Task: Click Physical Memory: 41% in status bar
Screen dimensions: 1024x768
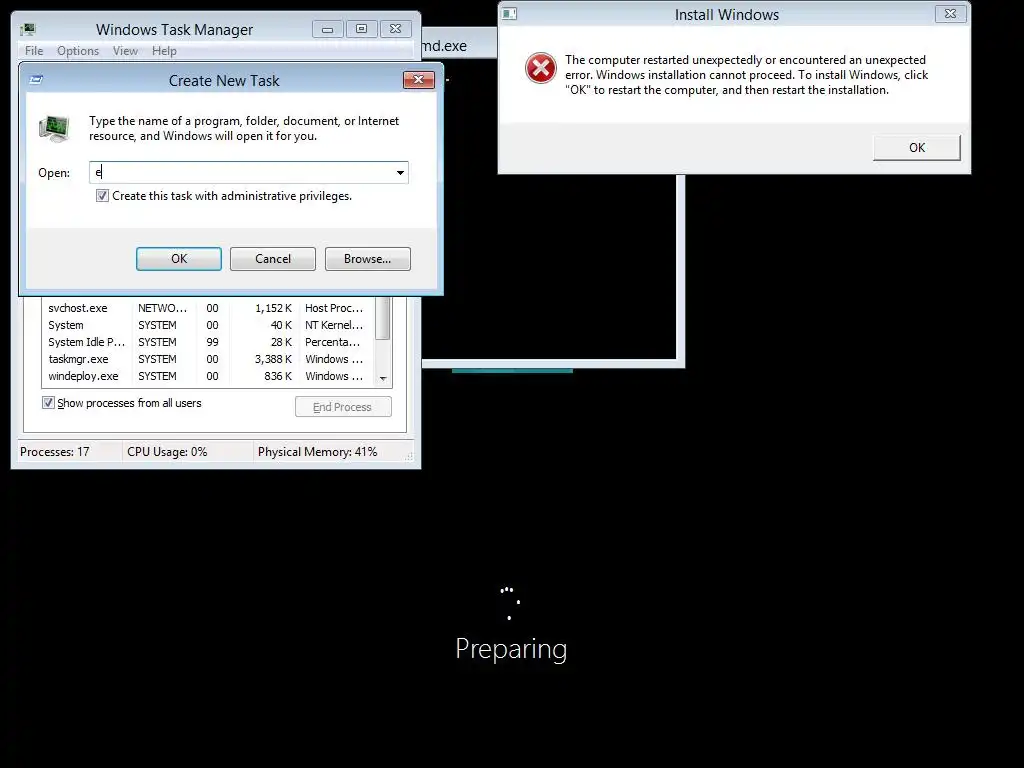Action: click(317, 452)
